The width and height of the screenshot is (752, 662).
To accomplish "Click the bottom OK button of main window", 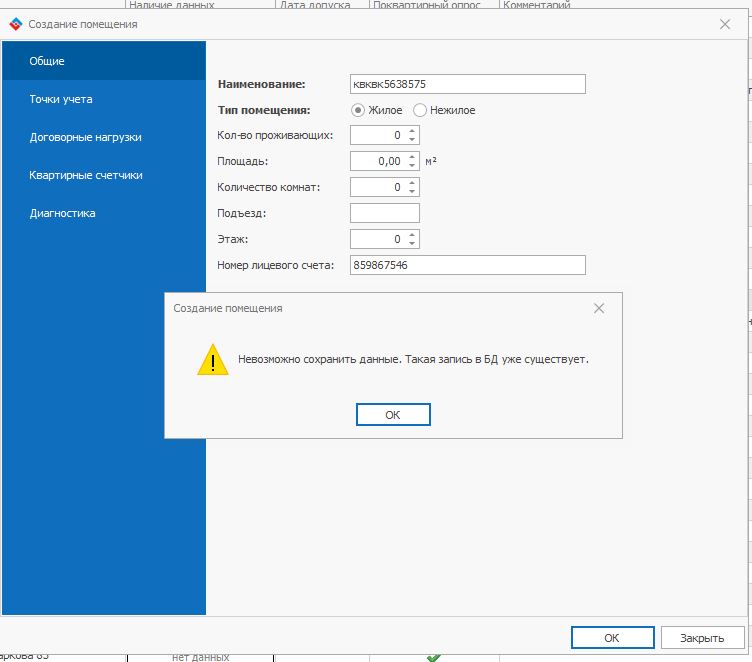I will click(x=612, y=637).
